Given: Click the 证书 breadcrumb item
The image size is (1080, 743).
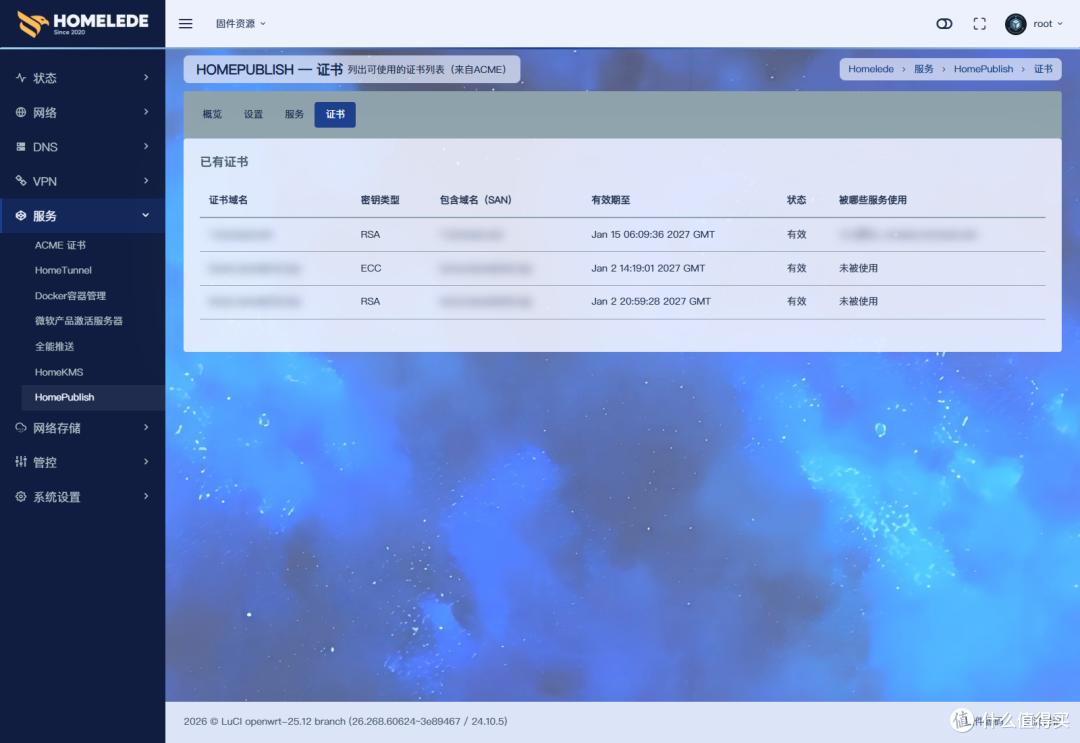Looking at the screenshot, I should click(1043, 69).
